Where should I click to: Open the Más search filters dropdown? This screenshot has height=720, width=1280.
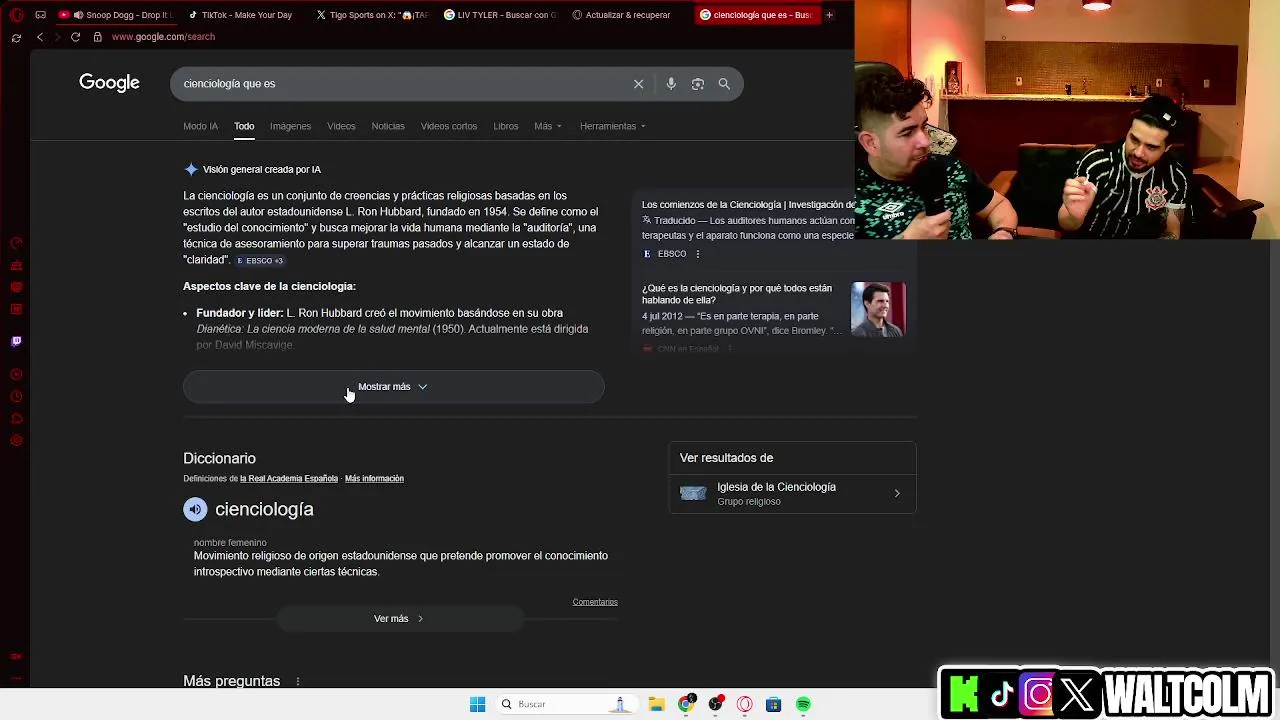[547, 126]
